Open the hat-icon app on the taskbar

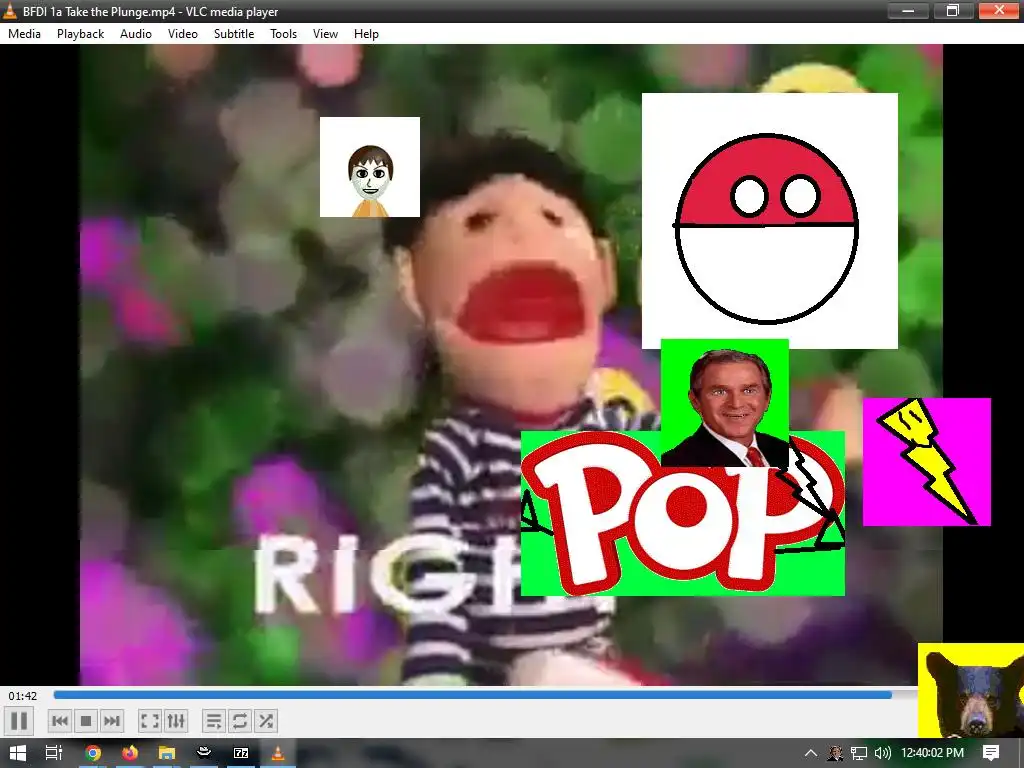click(x=204, y=753)
